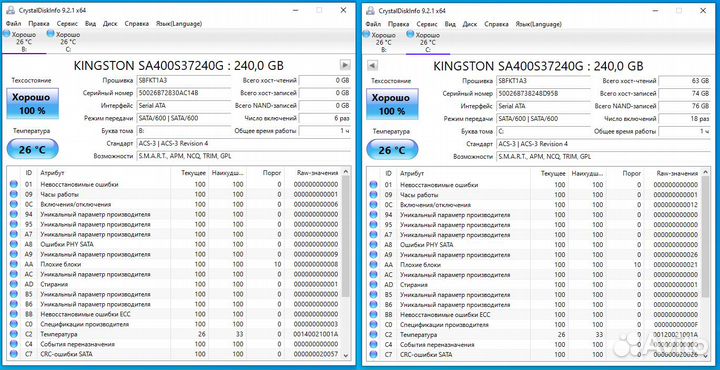Click CrystalDiskInfo title bar icon in C: window

click(370, 11)
